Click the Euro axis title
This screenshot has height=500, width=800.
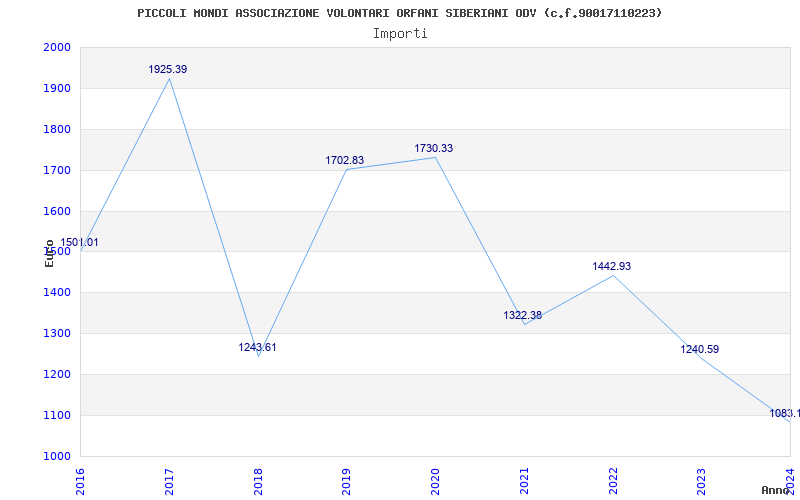pos(49,253)
